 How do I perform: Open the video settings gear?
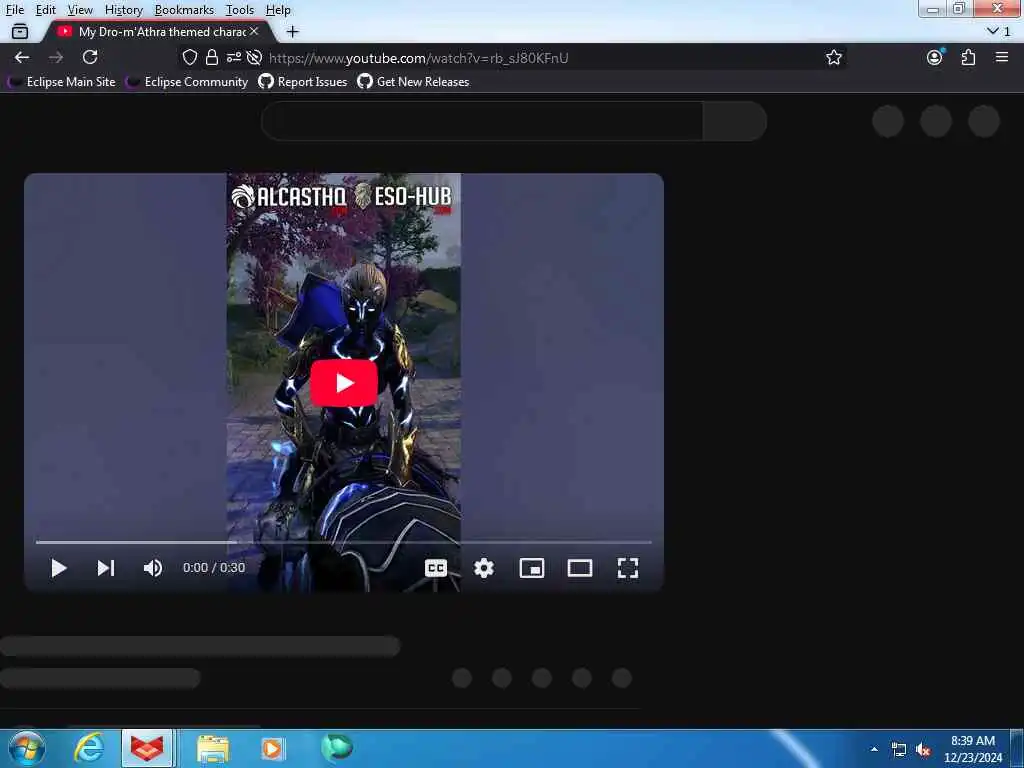tap(484, 568)
